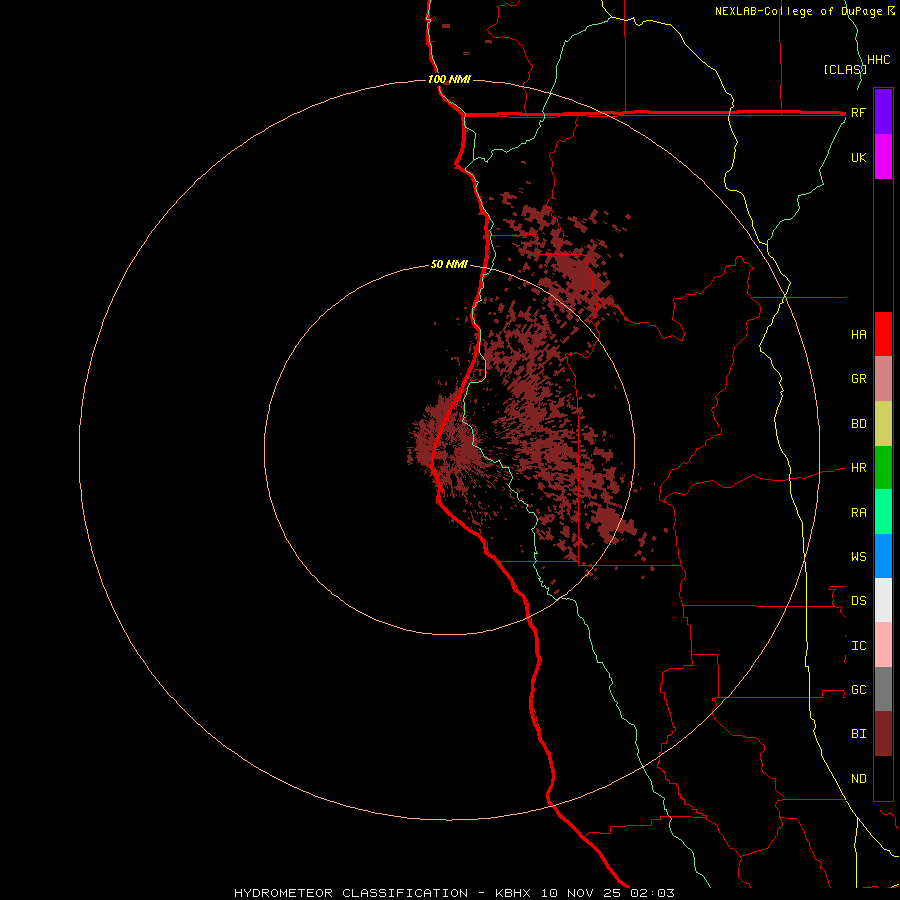Select the 'GC' legend label
Viewport: 900px width, 900px height.
coord(858,690)
